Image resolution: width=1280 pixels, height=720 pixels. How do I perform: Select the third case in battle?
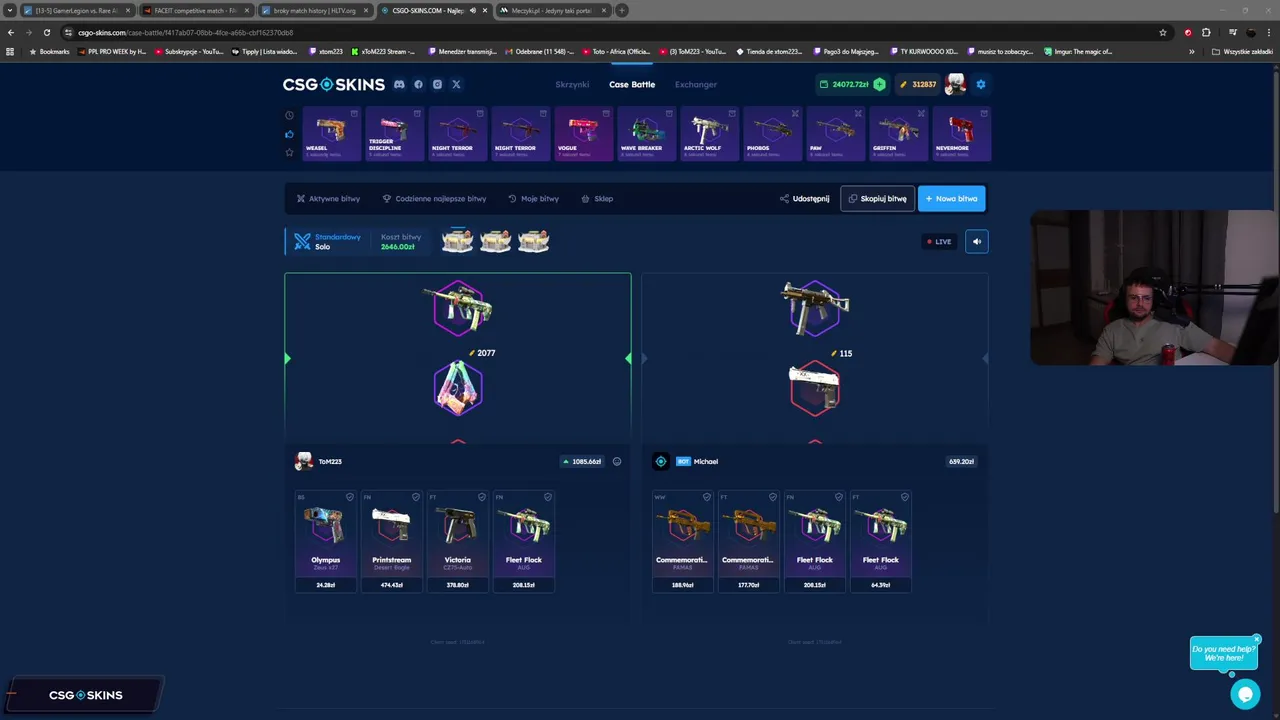click(x=533, y=240)
